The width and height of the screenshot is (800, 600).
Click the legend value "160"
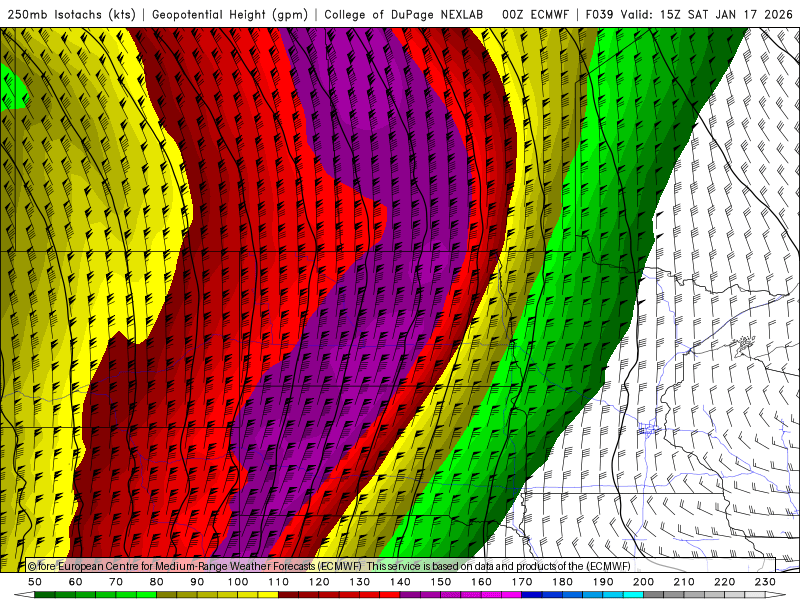point(481,582)
